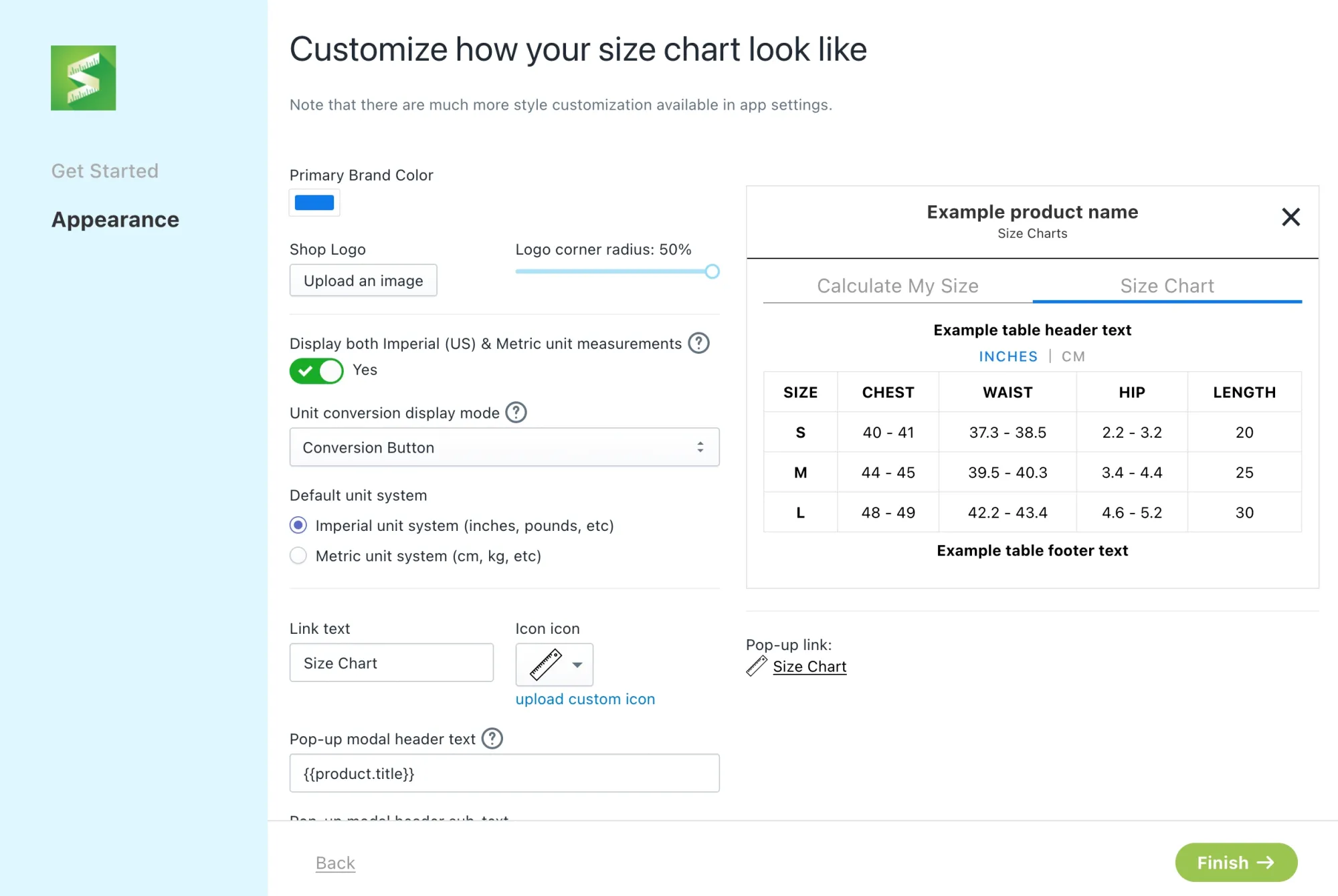This screenshot has width=1338, height=896.
Task: Disable the display both unit measurements toggle
Action: click(316, 370)
